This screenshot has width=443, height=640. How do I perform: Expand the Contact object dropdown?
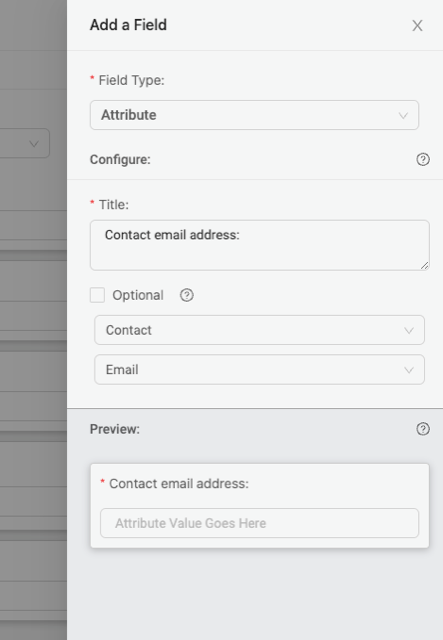pyautogui.click(x=259, y=330)
